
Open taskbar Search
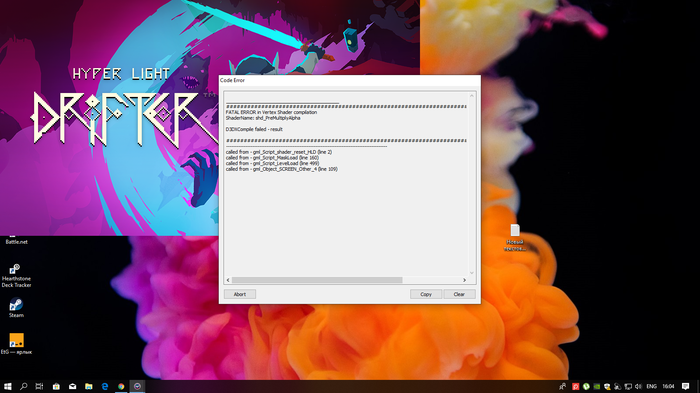(x=24, y=386)
